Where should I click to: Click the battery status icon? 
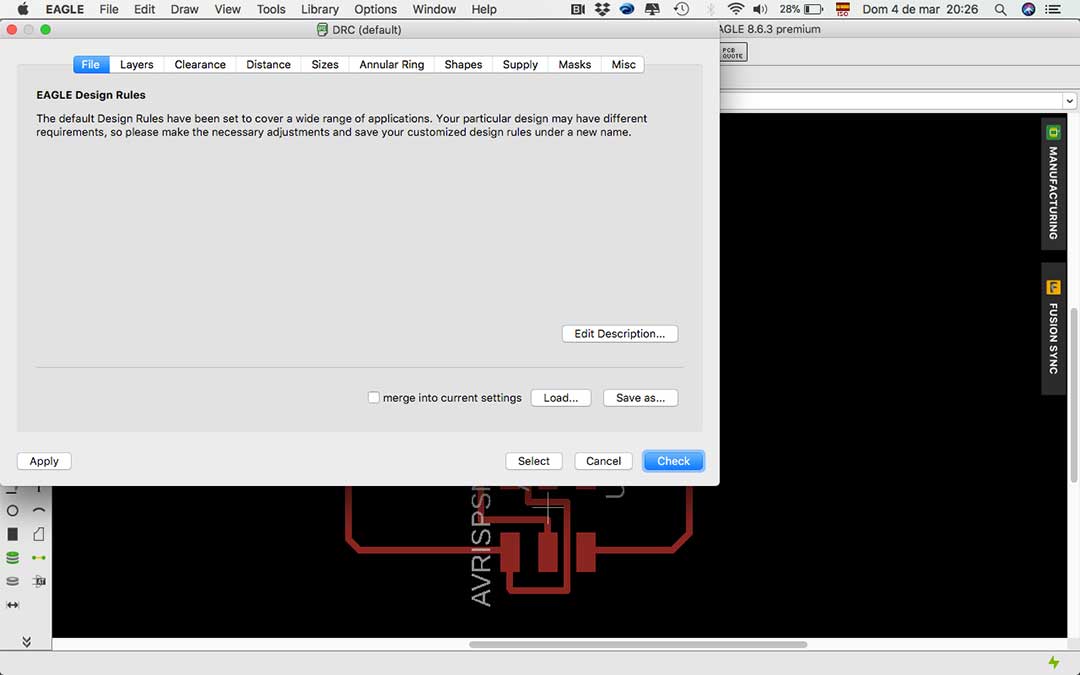(x=813, y=9)
